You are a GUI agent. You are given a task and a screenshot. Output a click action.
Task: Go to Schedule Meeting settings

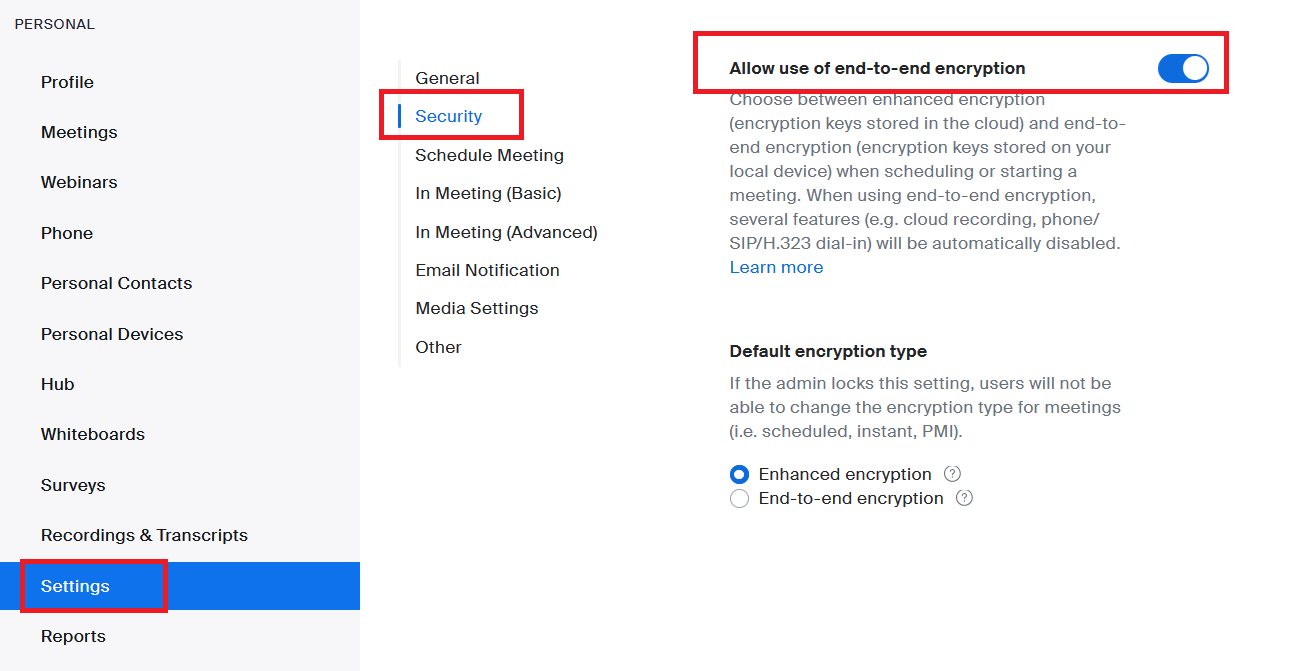click(x=489, y=155)
